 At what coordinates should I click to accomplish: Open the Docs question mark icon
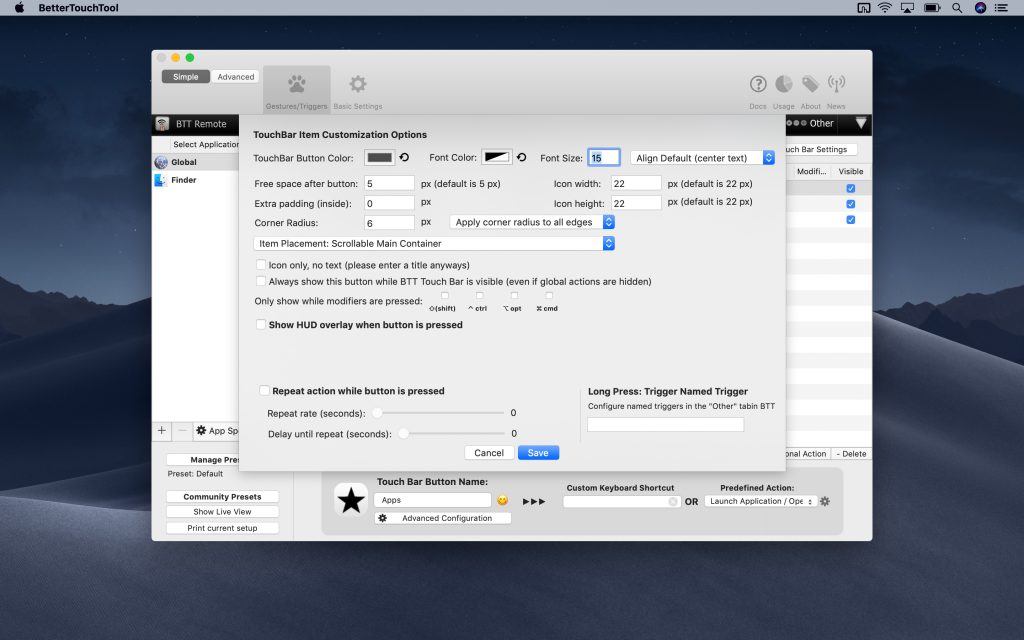click(x=758, y=84)
